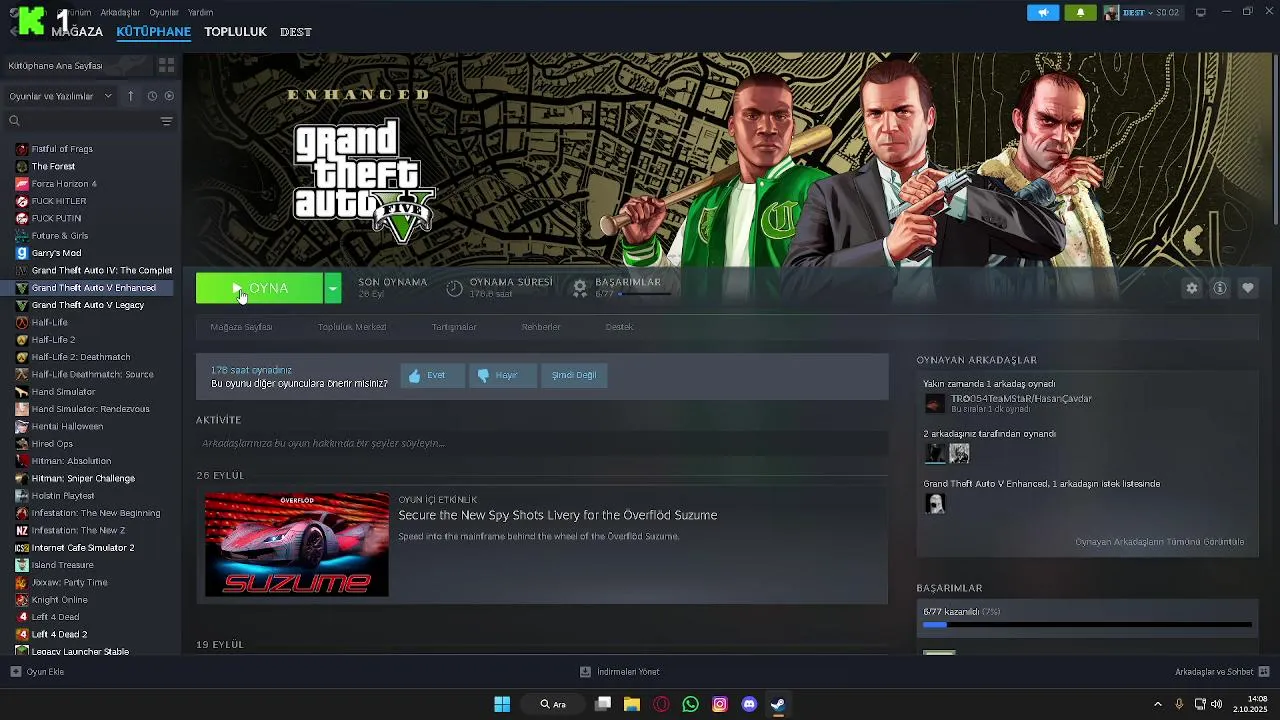Click the DEST profile avatar

(1111, 13)
